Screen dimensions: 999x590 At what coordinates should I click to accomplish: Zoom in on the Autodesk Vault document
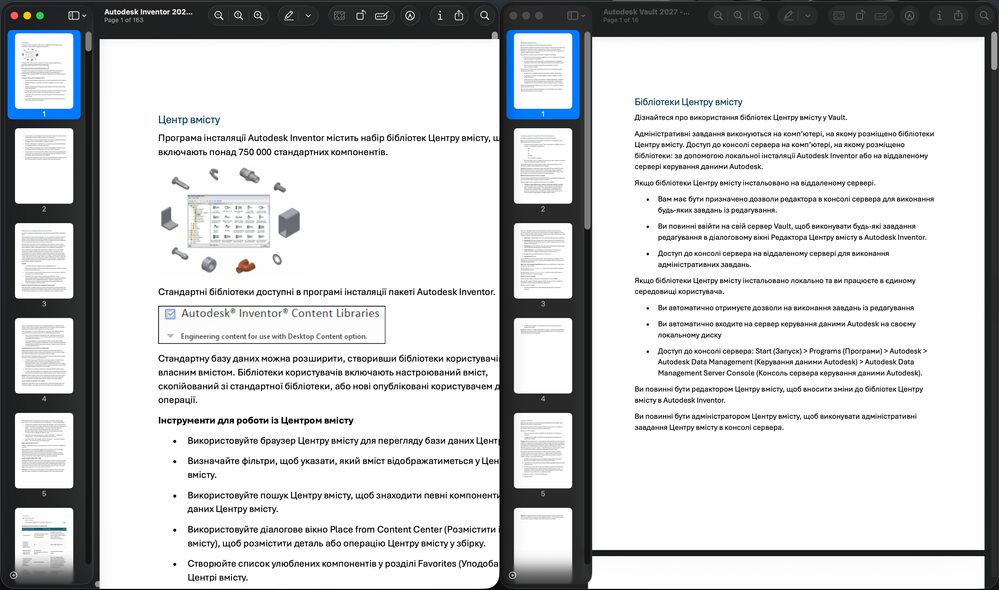click(758, 16)
